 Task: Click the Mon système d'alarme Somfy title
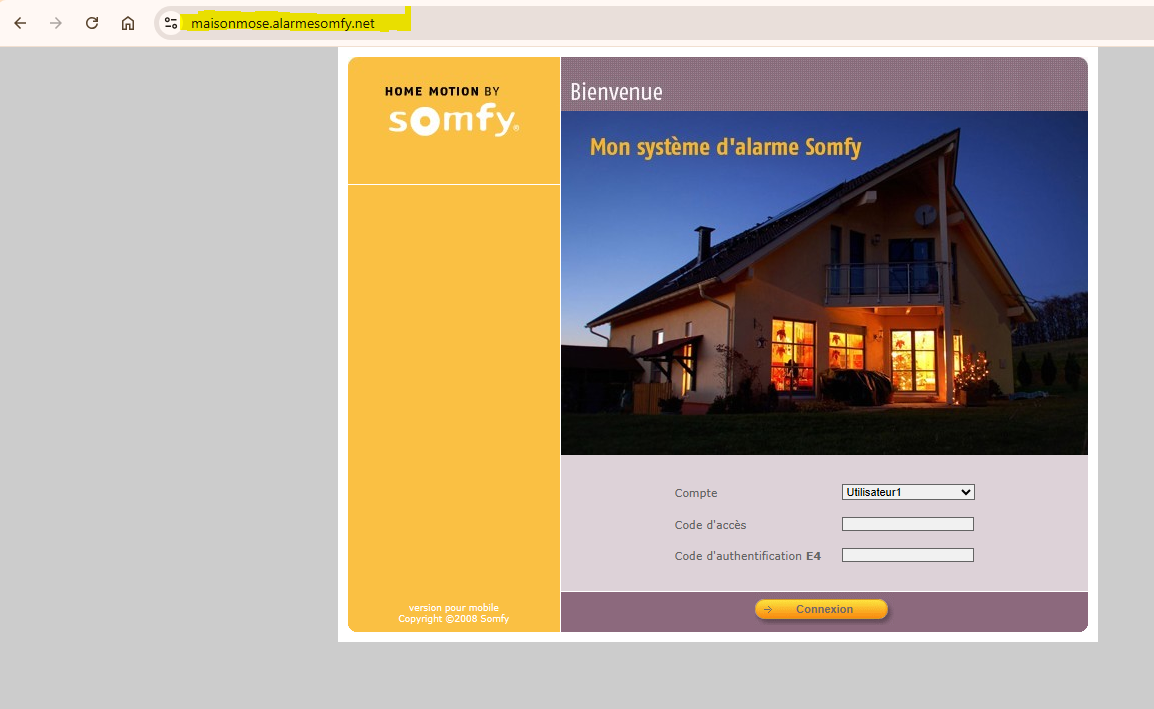725,148
